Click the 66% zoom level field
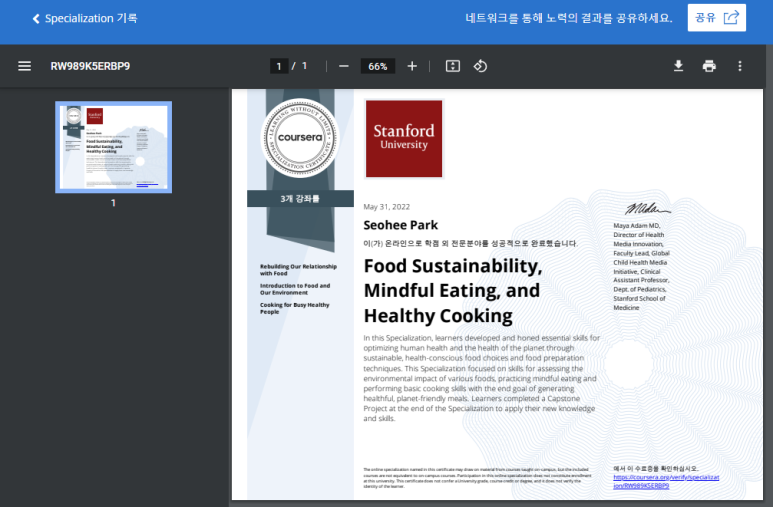 click(378, 66)
